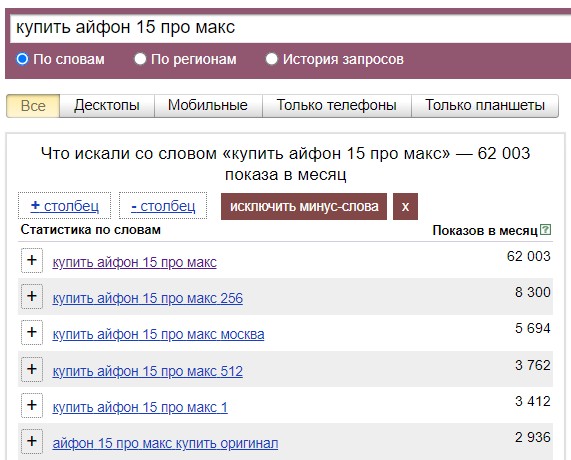Click plus icon for купить айфон 15 про макс 1
Viewport: 571px width, 460px height.
(32, 405)
